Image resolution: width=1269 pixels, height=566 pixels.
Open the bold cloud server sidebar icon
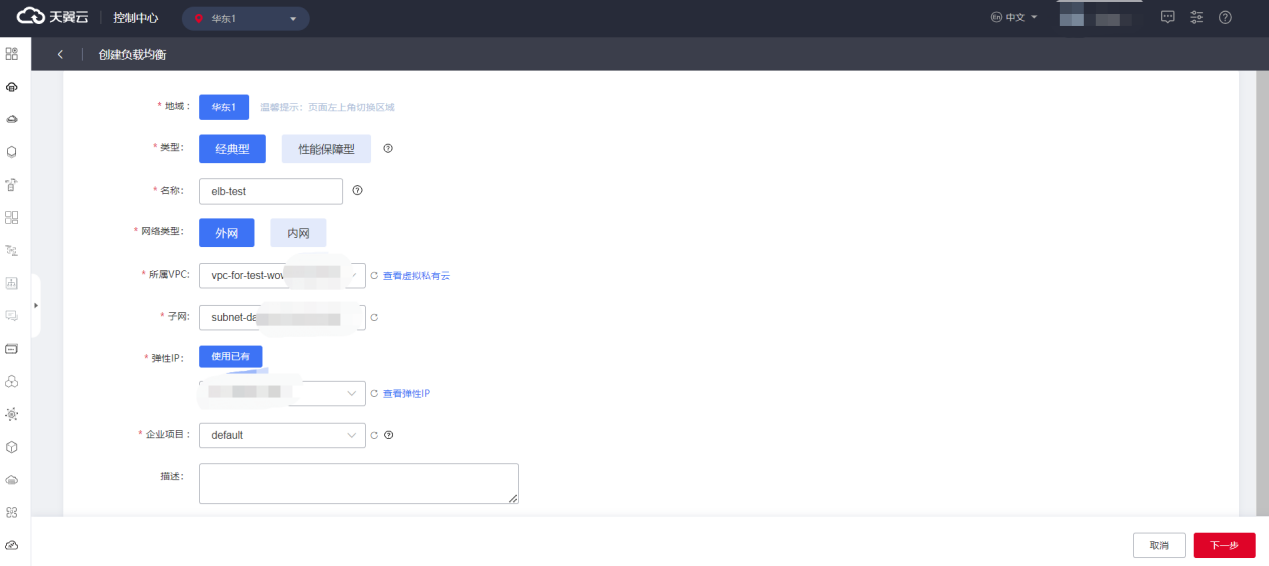12,87
